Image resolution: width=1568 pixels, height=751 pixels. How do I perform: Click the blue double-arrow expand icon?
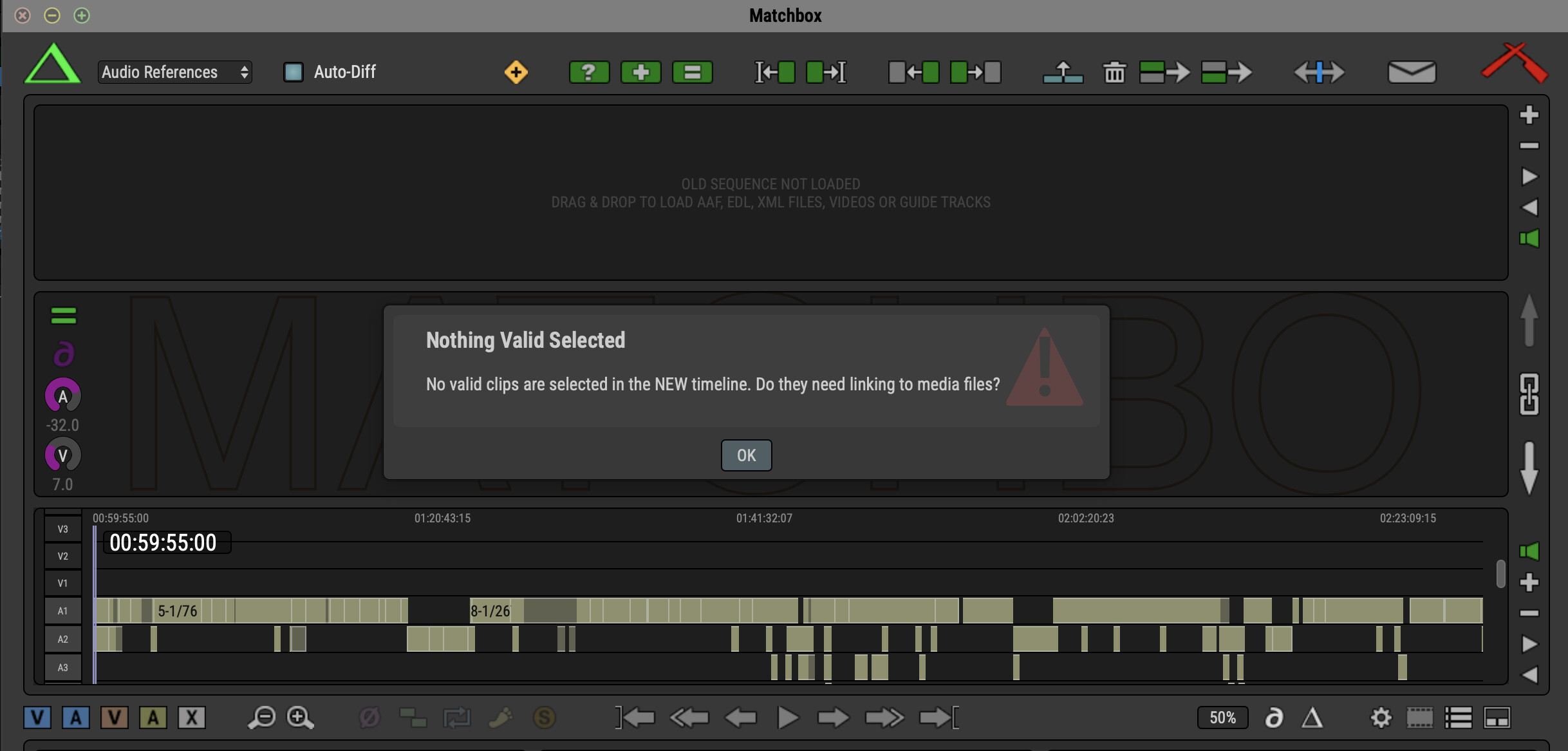1319,72
